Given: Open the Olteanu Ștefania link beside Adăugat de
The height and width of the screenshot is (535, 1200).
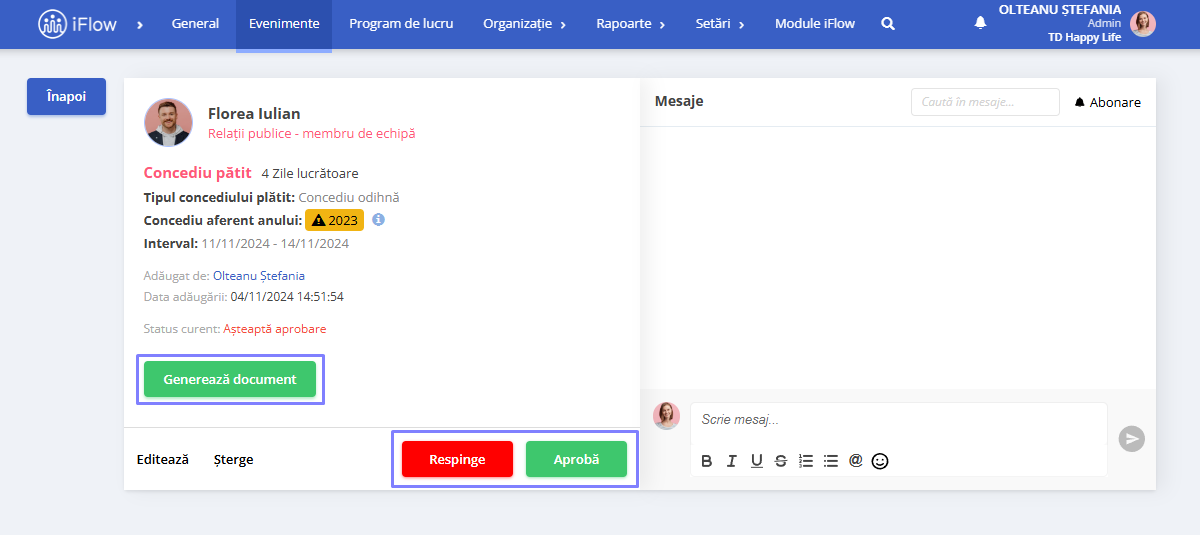Looking at the screenshot, I should [259, 275].
